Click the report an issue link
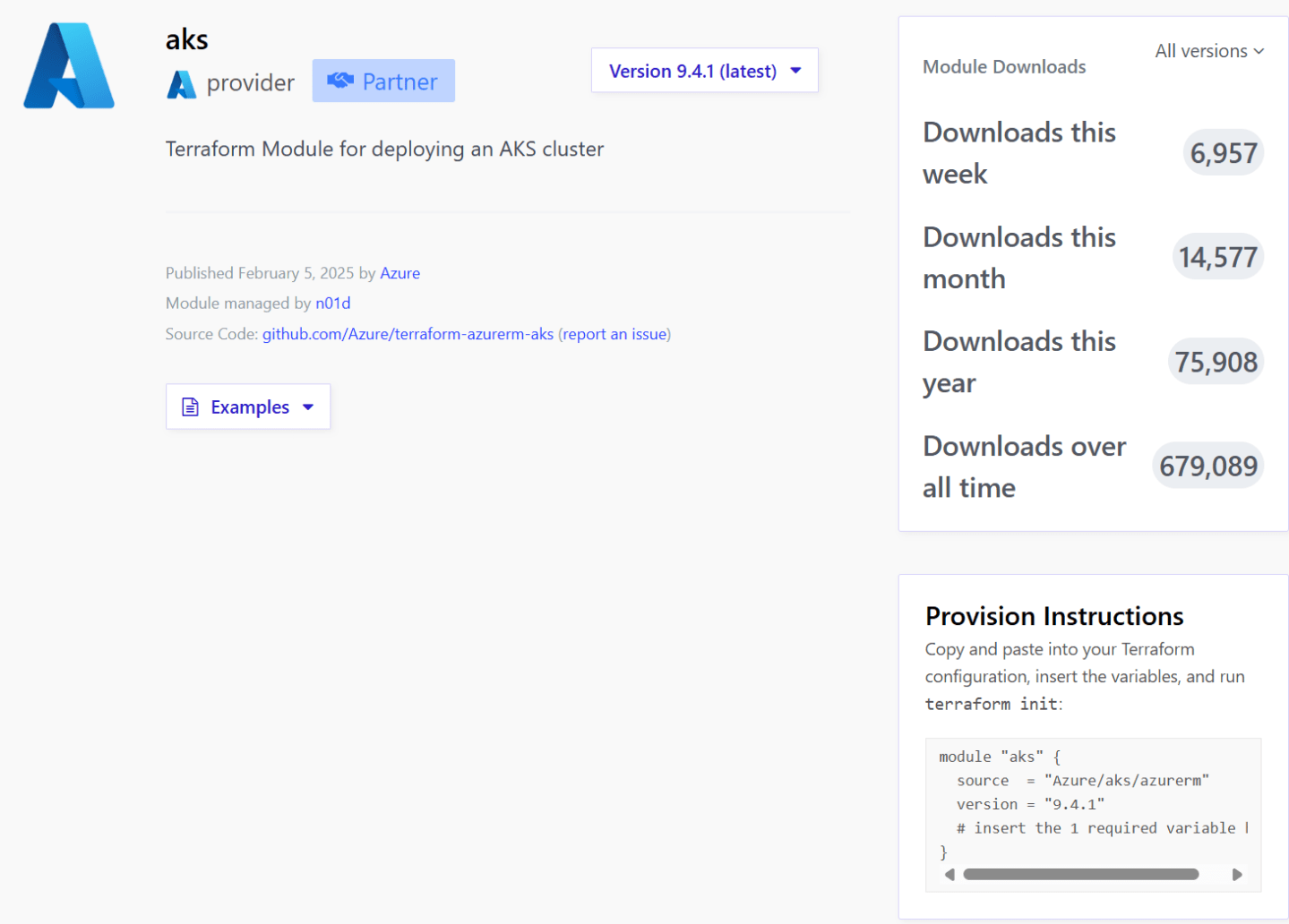Screen dimensions: 1289x924 (x=614, y=333)
